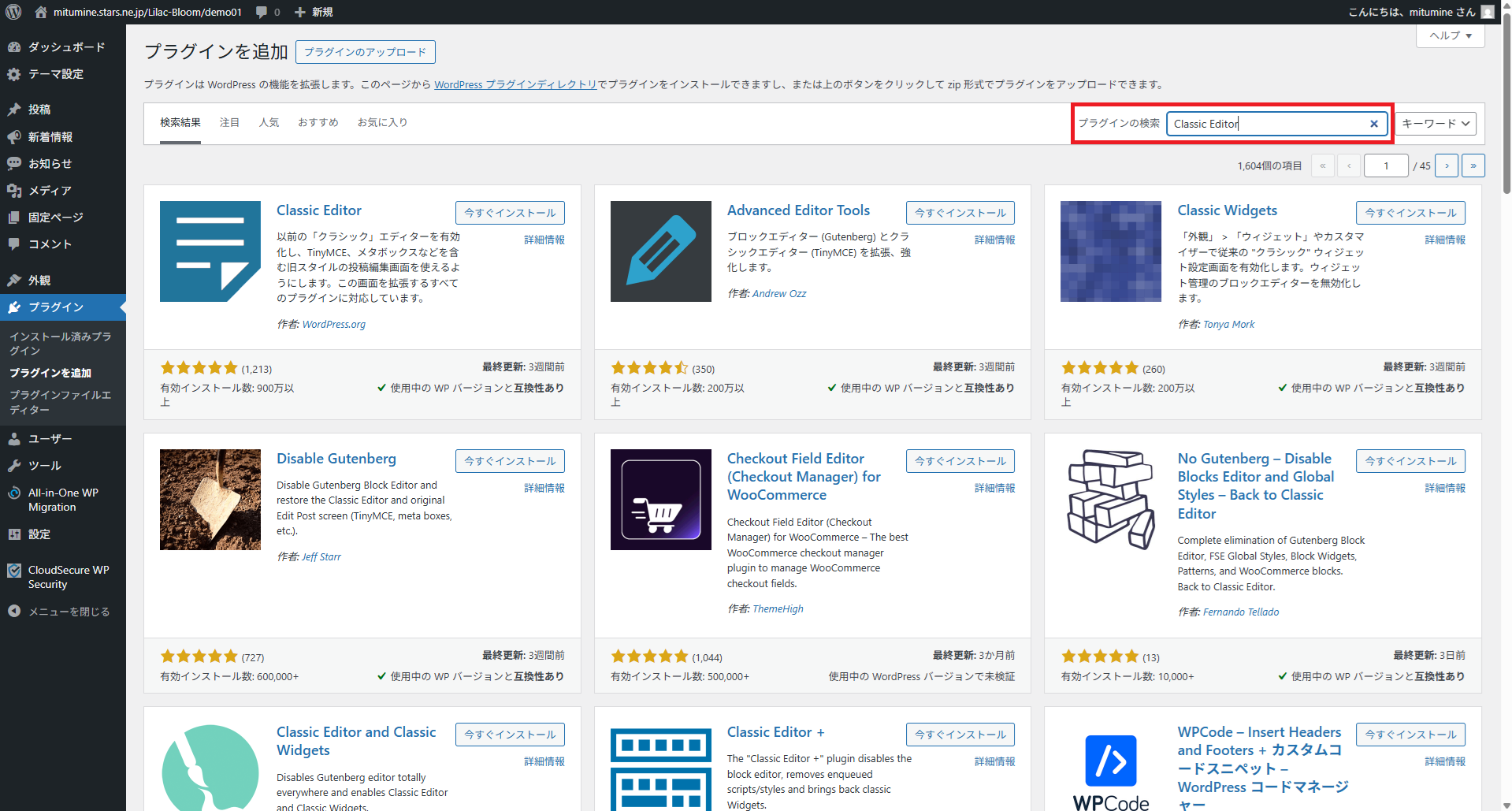The width and height of the screenshot is (1512, 811).
Task: Open the メディア menu in sidebar
Action: click(50, 191)
